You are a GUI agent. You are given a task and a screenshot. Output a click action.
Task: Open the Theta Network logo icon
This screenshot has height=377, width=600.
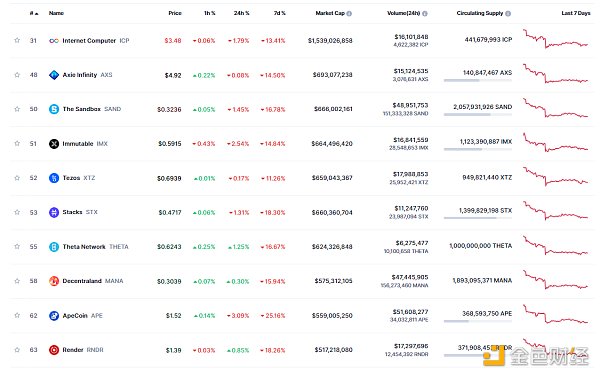pyautogui.click(x=54, y=247)
